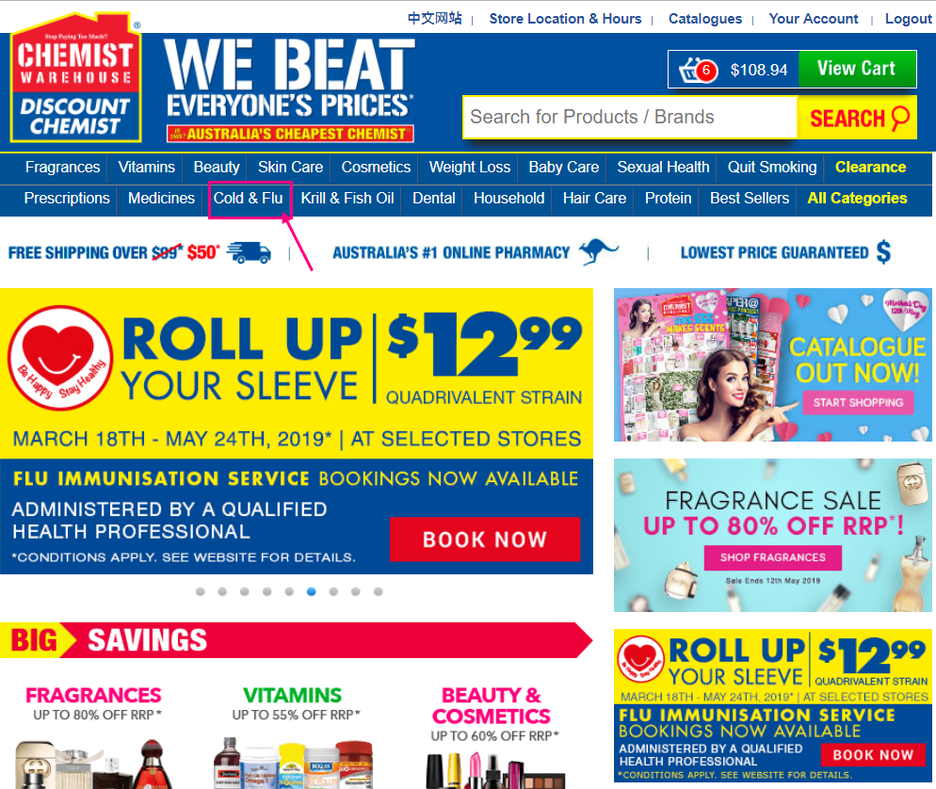
Task: Open the Fragrances category menu
Action: pyautogui.click(x=63, y=167)
